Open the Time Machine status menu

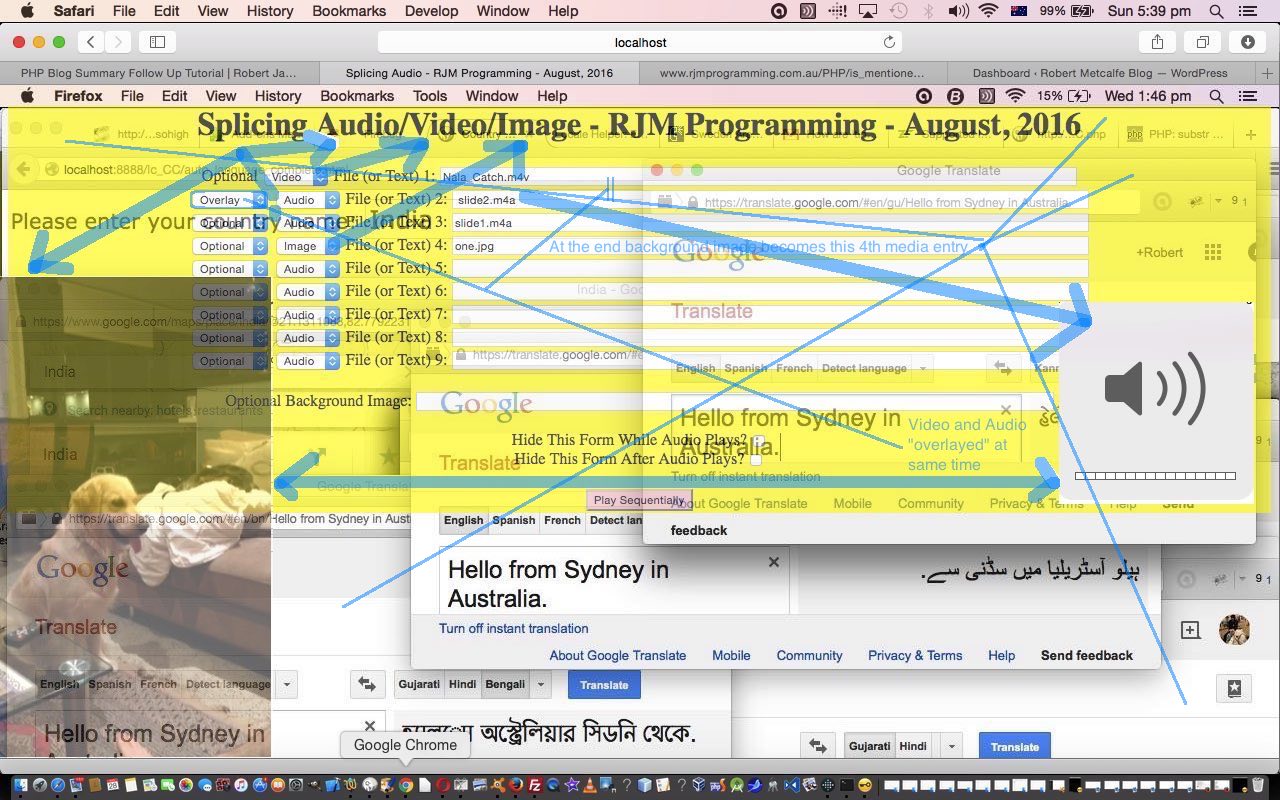[898, 11]
